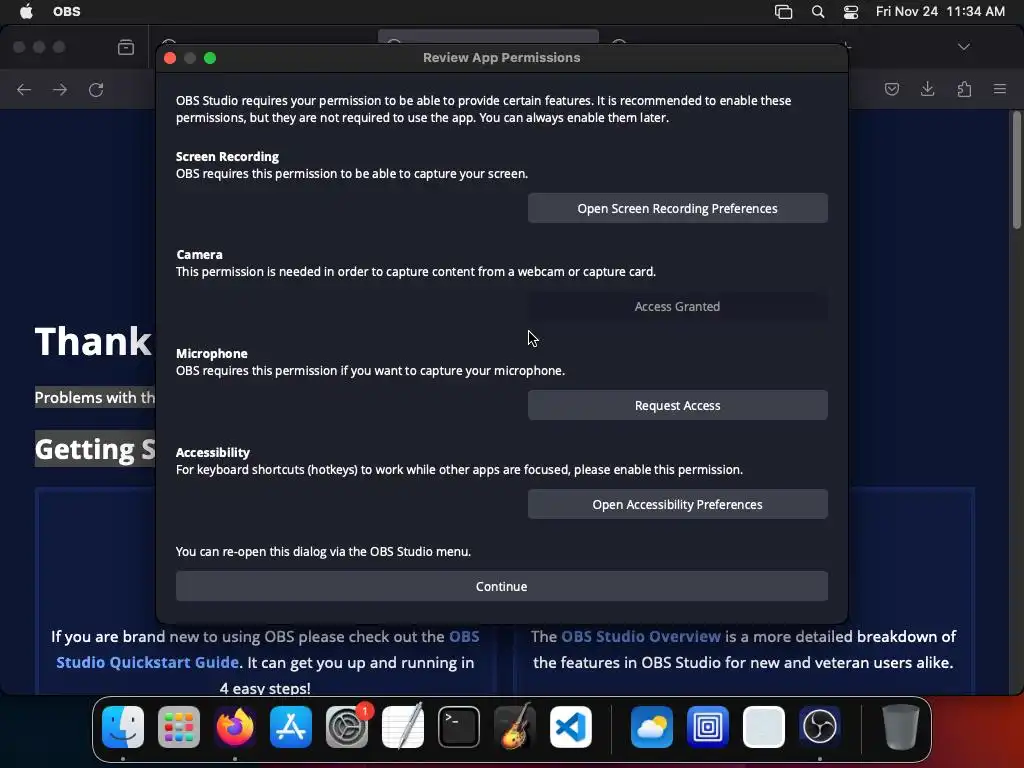Open Launchpad from the Dock
The image size is (1024, 768).
pyautogui.click(x=179, y=727)
